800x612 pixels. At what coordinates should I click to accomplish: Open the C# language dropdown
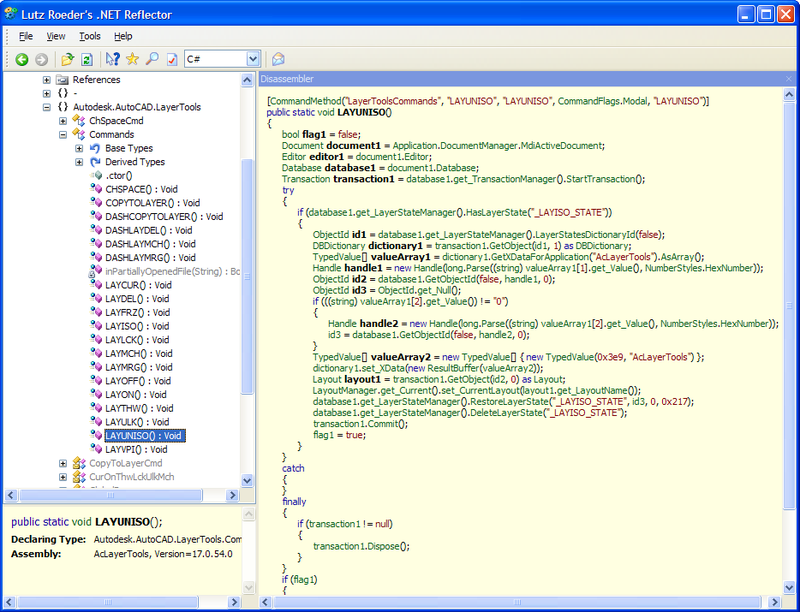[x=253, y=60]
